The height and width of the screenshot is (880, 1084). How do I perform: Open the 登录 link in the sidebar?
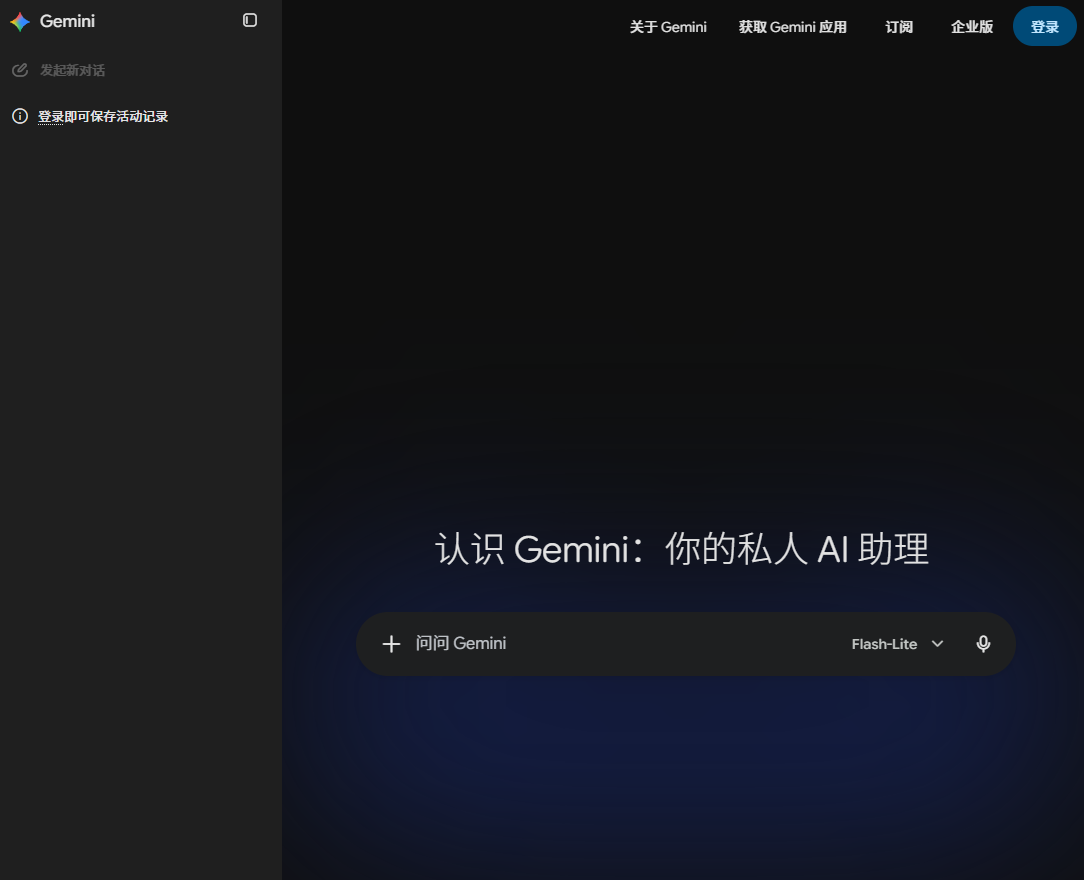[50, 116]
